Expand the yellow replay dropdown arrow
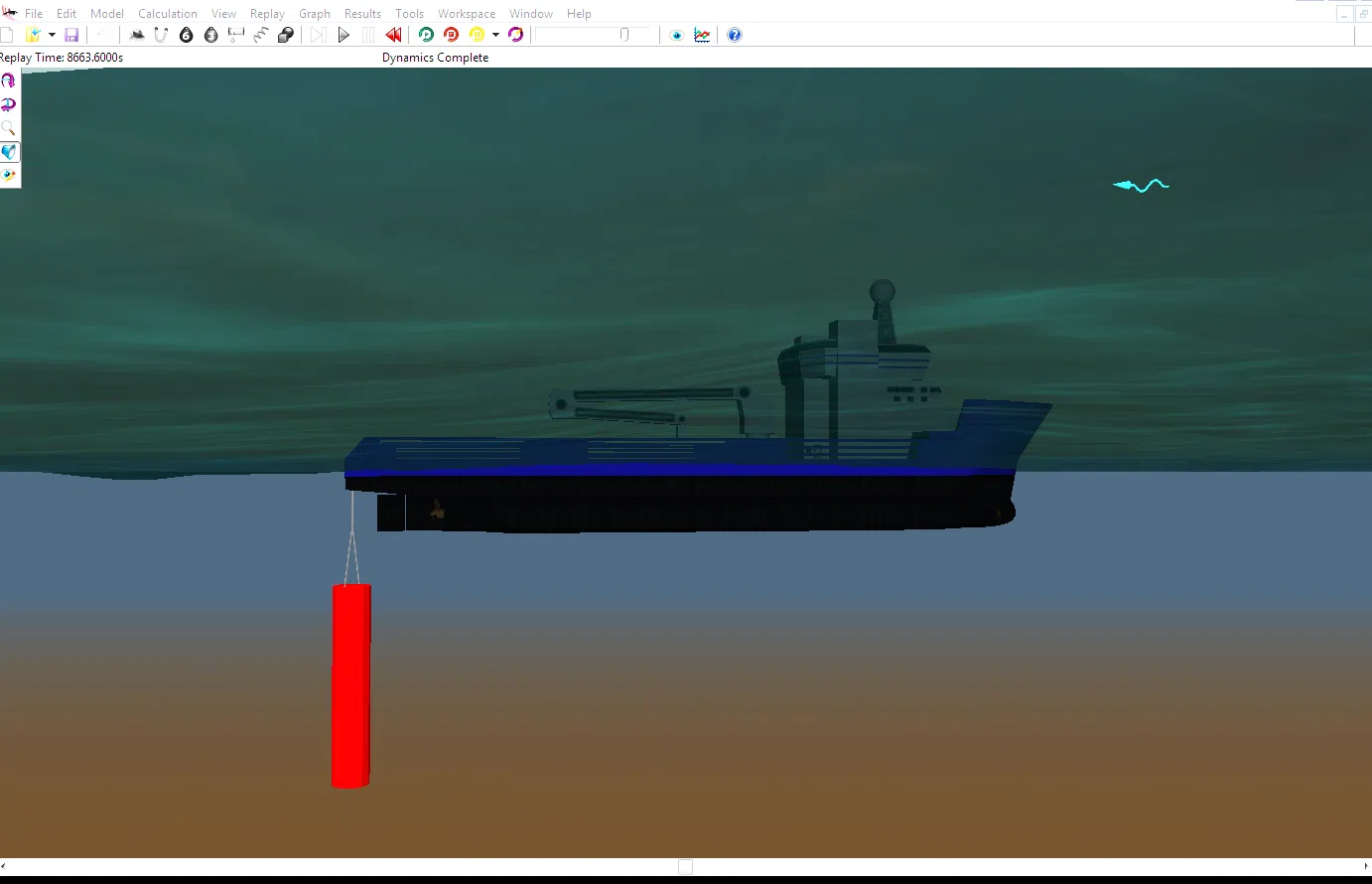Screen dimensions: 1372x884 (495, 35)
